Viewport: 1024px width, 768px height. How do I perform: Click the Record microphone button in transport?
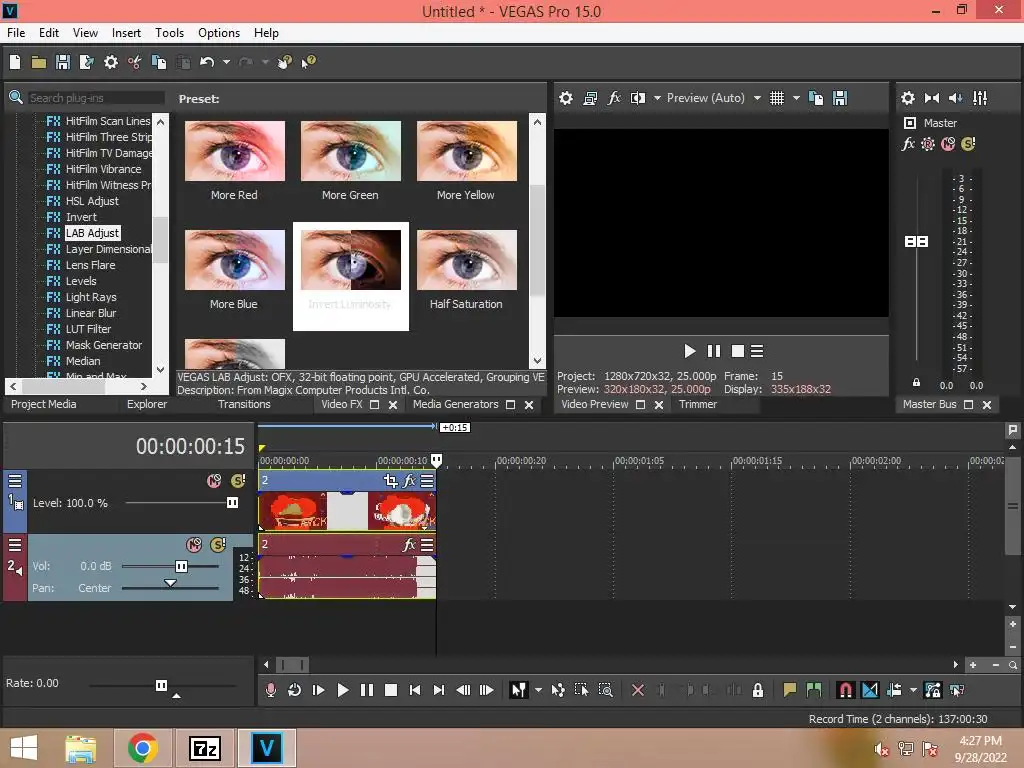pos(270,690)
